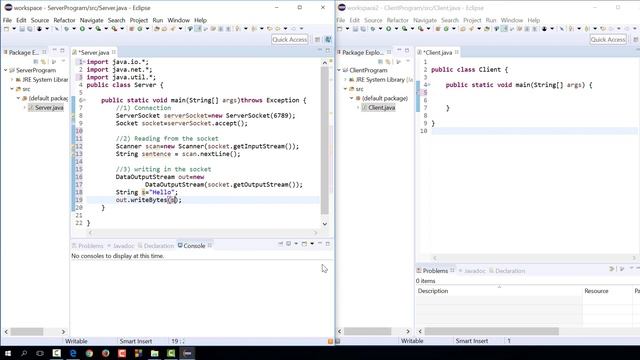640x360 pixels.
Task: Open Console dropdown arrow in Console view
Action: coord(312,244)
